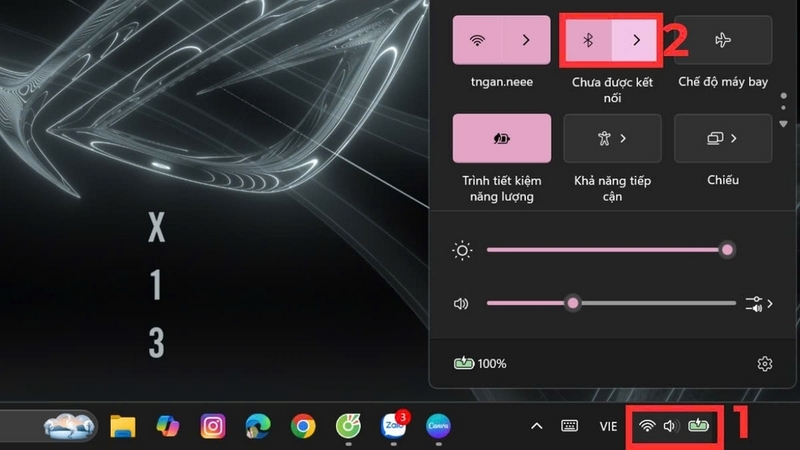800x450 pixels.
Task: Launch Microsoft Edge from the taskbar
Action: pyautogui.click(x=258, y=426)
